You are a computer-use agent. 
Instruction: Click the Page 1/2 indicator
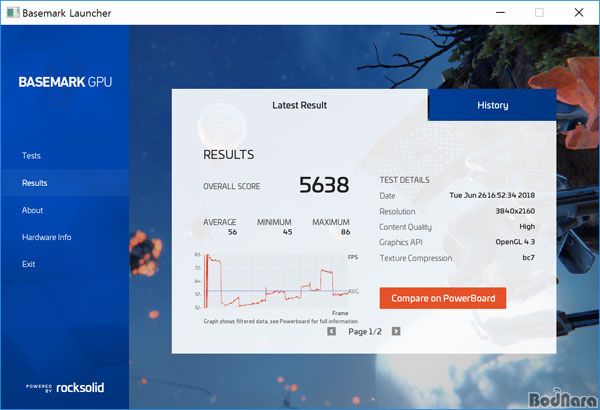point(365,332)
